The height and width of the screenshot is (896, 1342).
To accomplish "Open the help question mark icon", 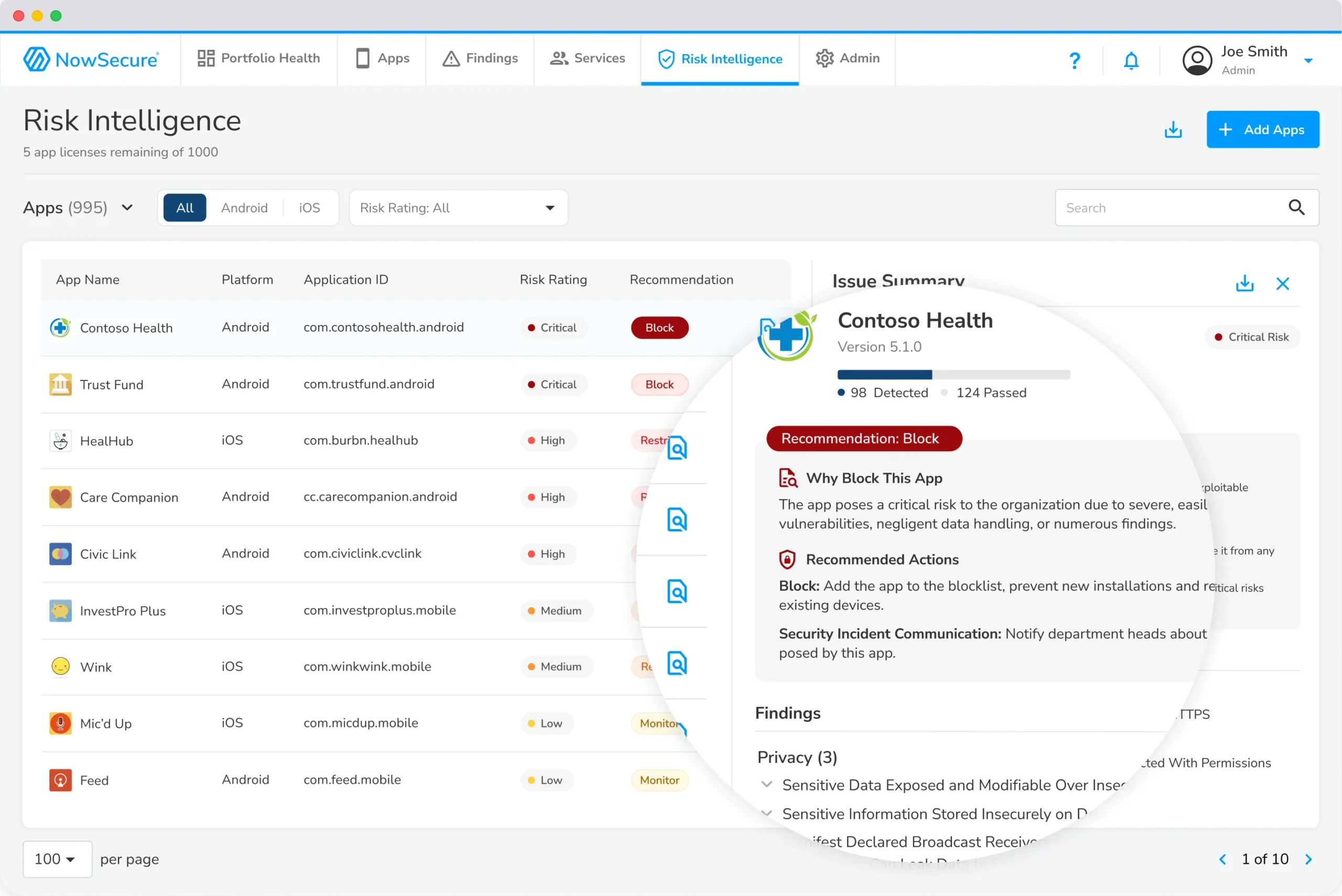I will coord(1075,60).
